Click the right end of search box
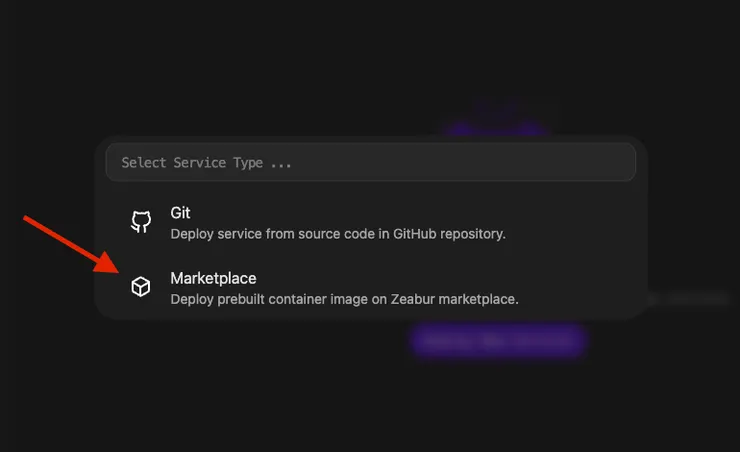Viewport: 740px width, 452px height. [x=615, y=162]
